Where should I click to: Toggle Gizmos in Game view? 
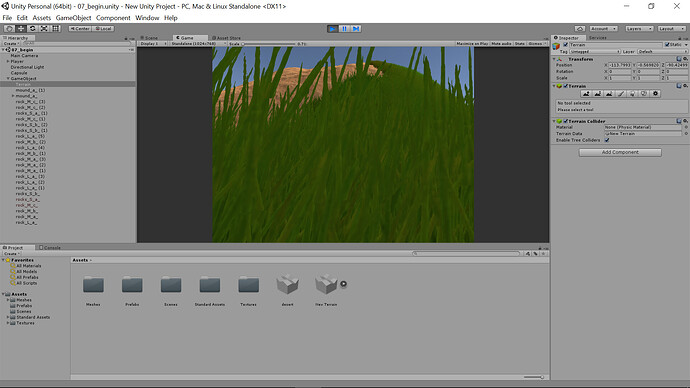(537, 44)
